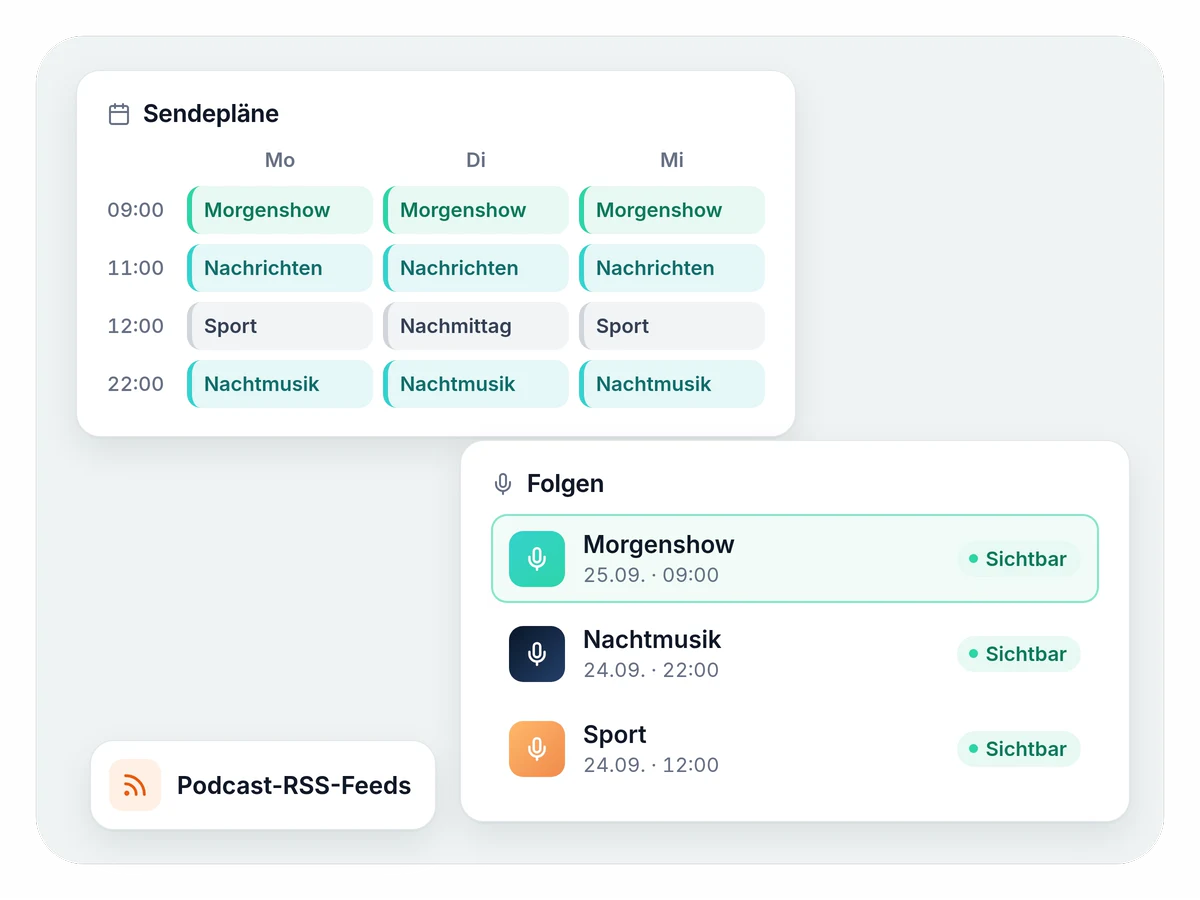1200x900 pixels.
Task: Click the Nachtmusik episode title in Folgen
Action: pos(652,640)
